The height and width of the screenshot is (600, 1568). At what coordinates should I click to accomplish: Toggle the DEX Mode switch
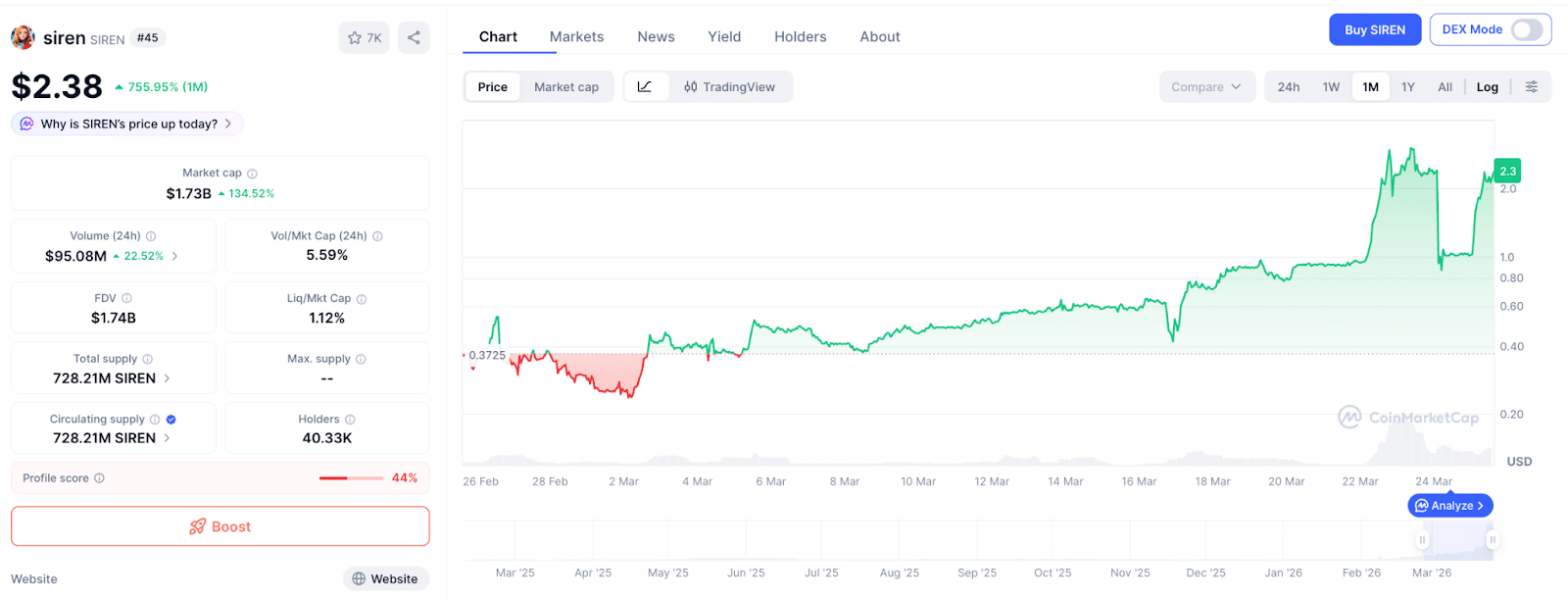(x=1527, y=29)
